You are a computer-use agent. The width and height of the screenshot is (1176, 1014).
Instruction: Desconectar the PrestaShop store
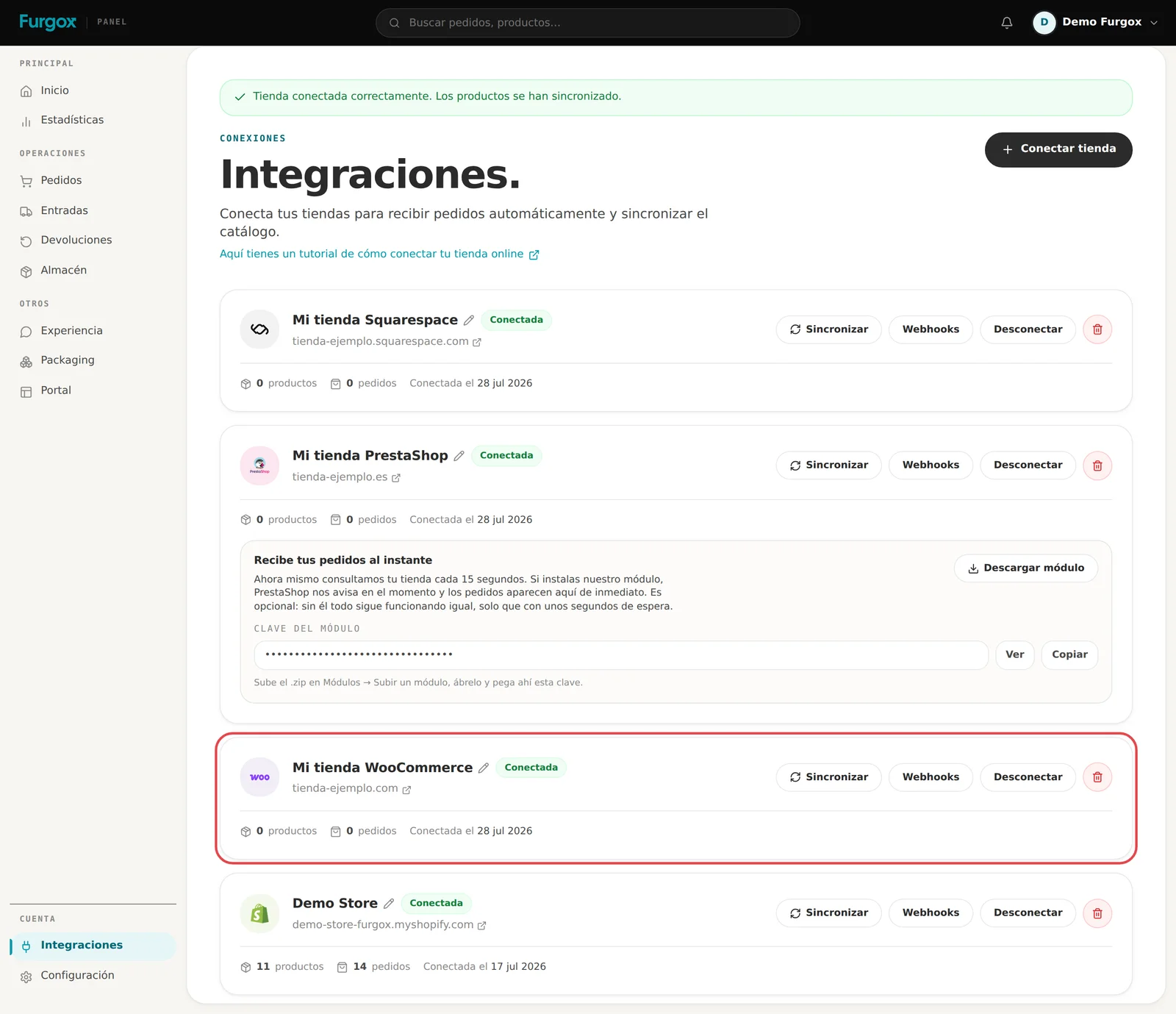[x=1028, y=465]
